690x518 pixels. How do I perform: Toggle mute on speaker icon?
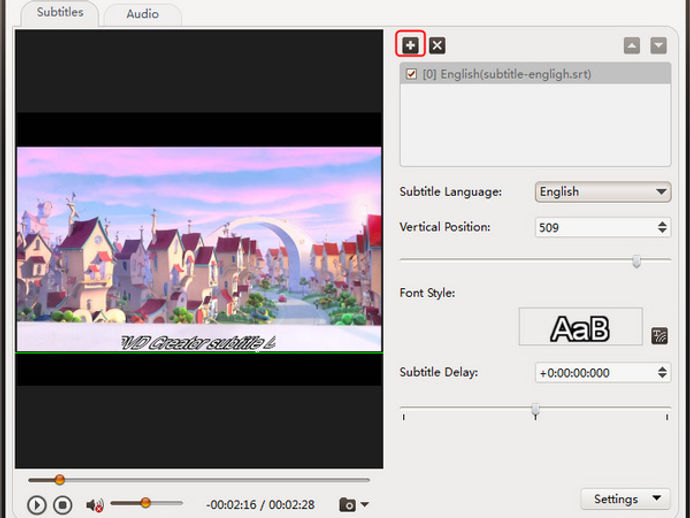pos(95,505)
